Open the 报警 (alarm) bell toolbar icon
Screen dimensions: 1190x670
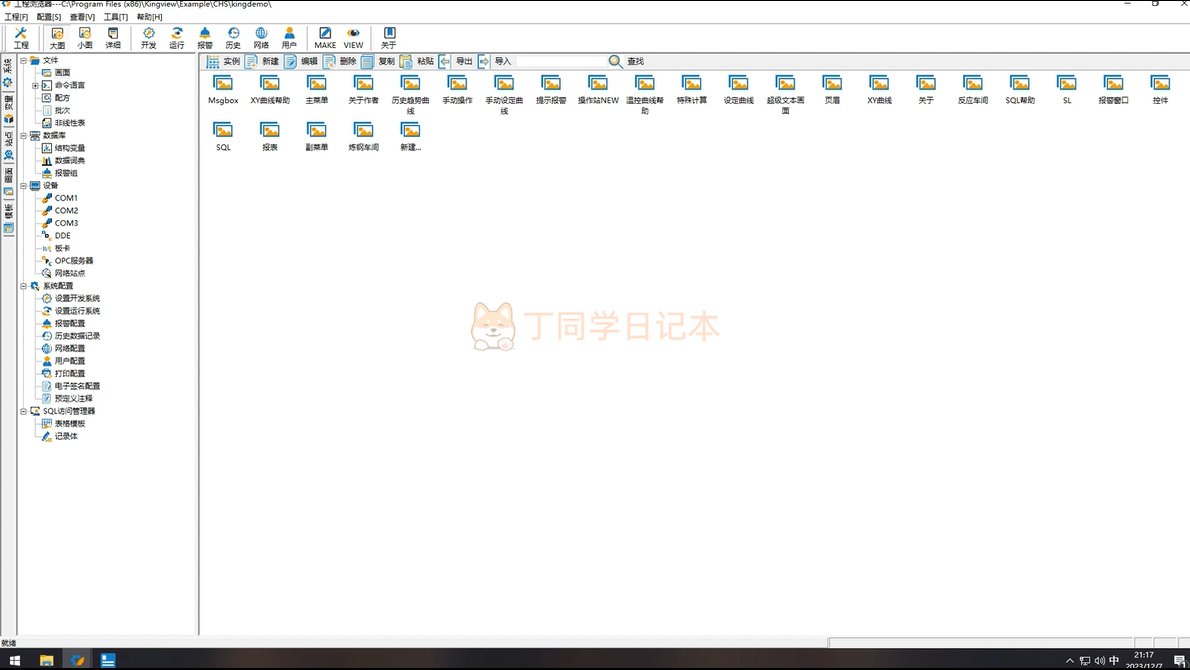(205, 38)
